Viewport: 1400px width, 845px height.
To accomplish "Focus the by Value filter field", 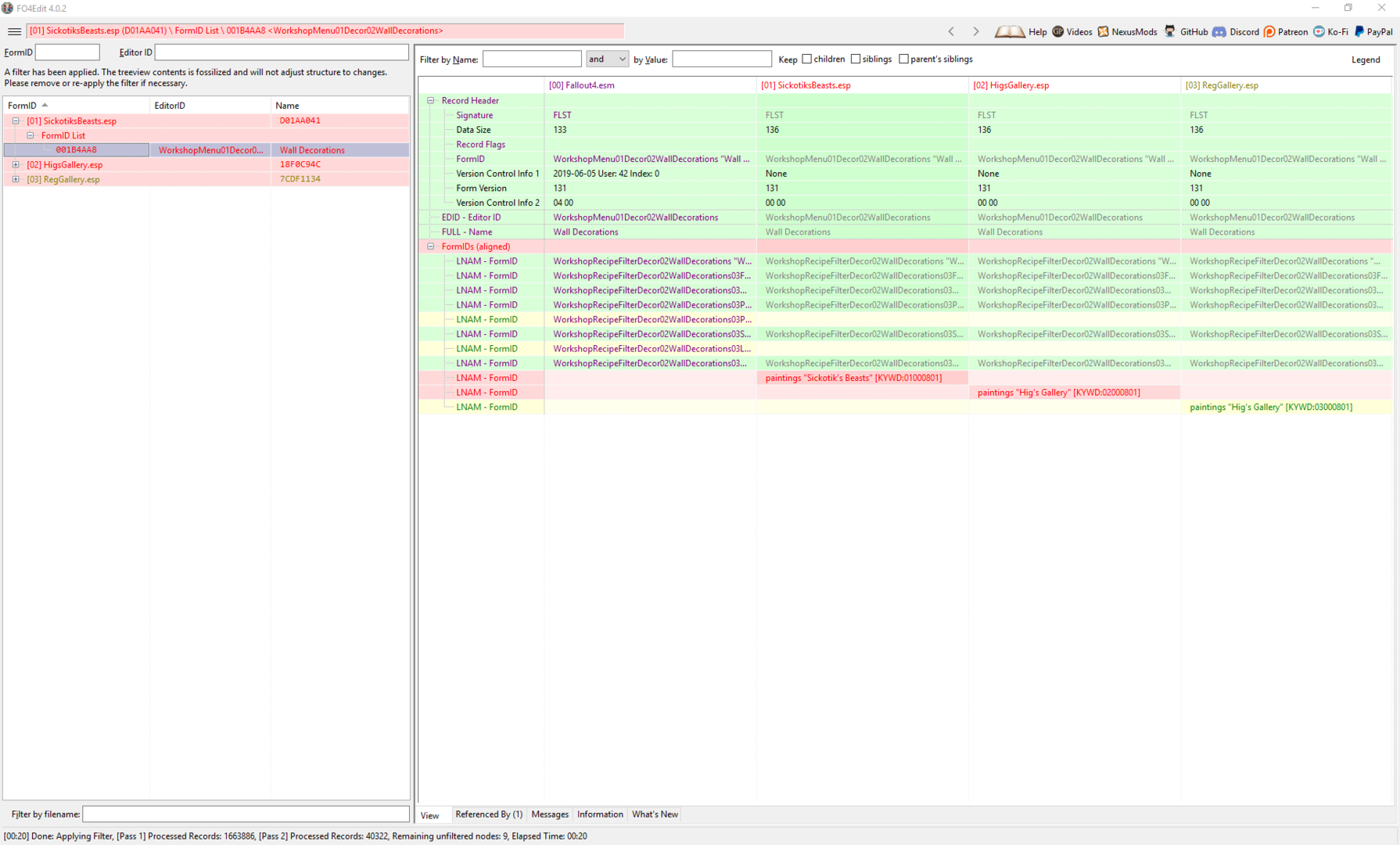I will pyautogui.click(x=722, y=59).
